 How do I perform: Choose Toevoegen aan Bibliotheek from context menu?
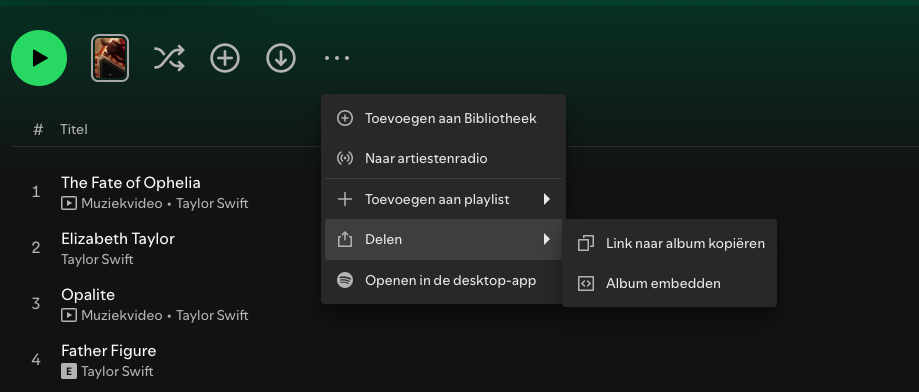pyautogui.click(x=443, y=118)
